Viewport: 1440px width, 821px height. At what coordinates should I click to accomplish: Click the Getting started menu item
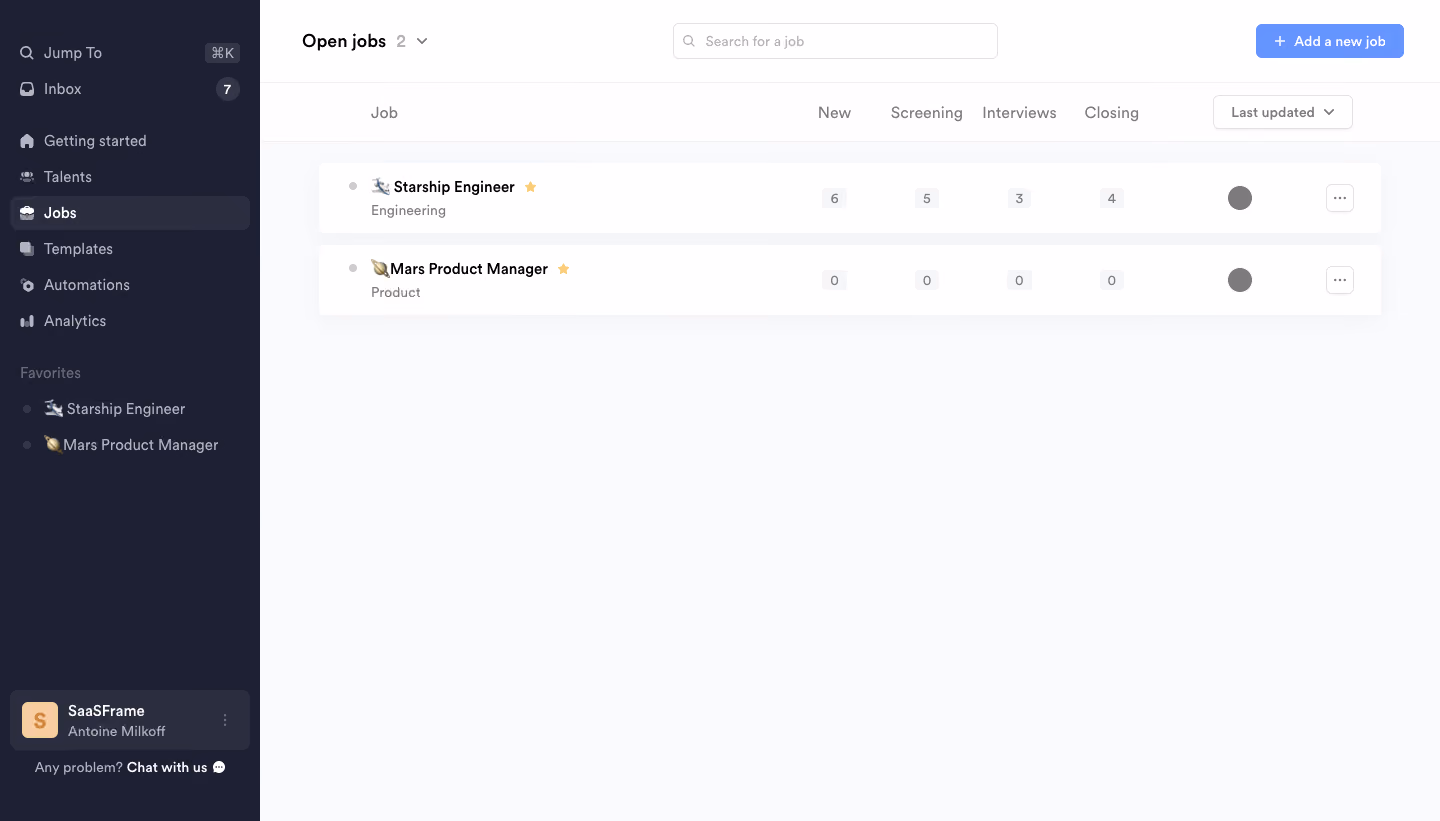(130, 141)
